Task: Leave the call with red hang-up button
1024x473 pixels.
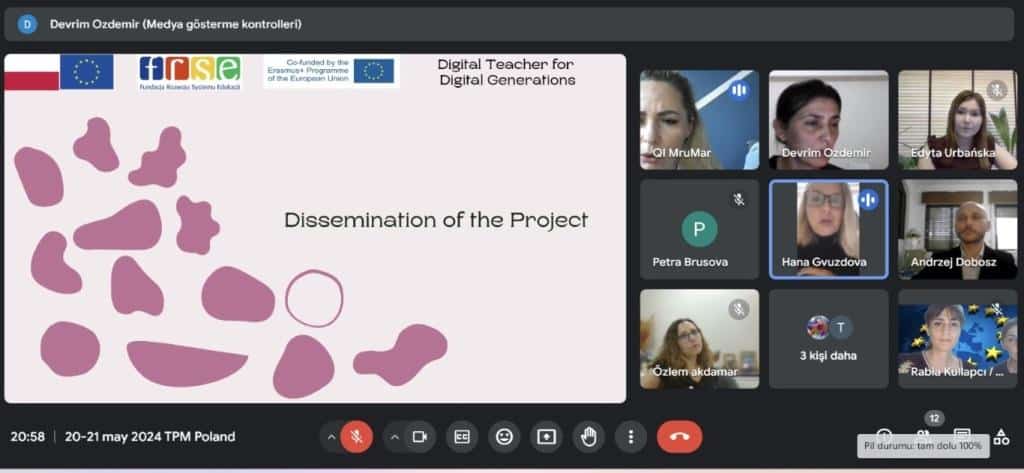Action: point(679,436)
